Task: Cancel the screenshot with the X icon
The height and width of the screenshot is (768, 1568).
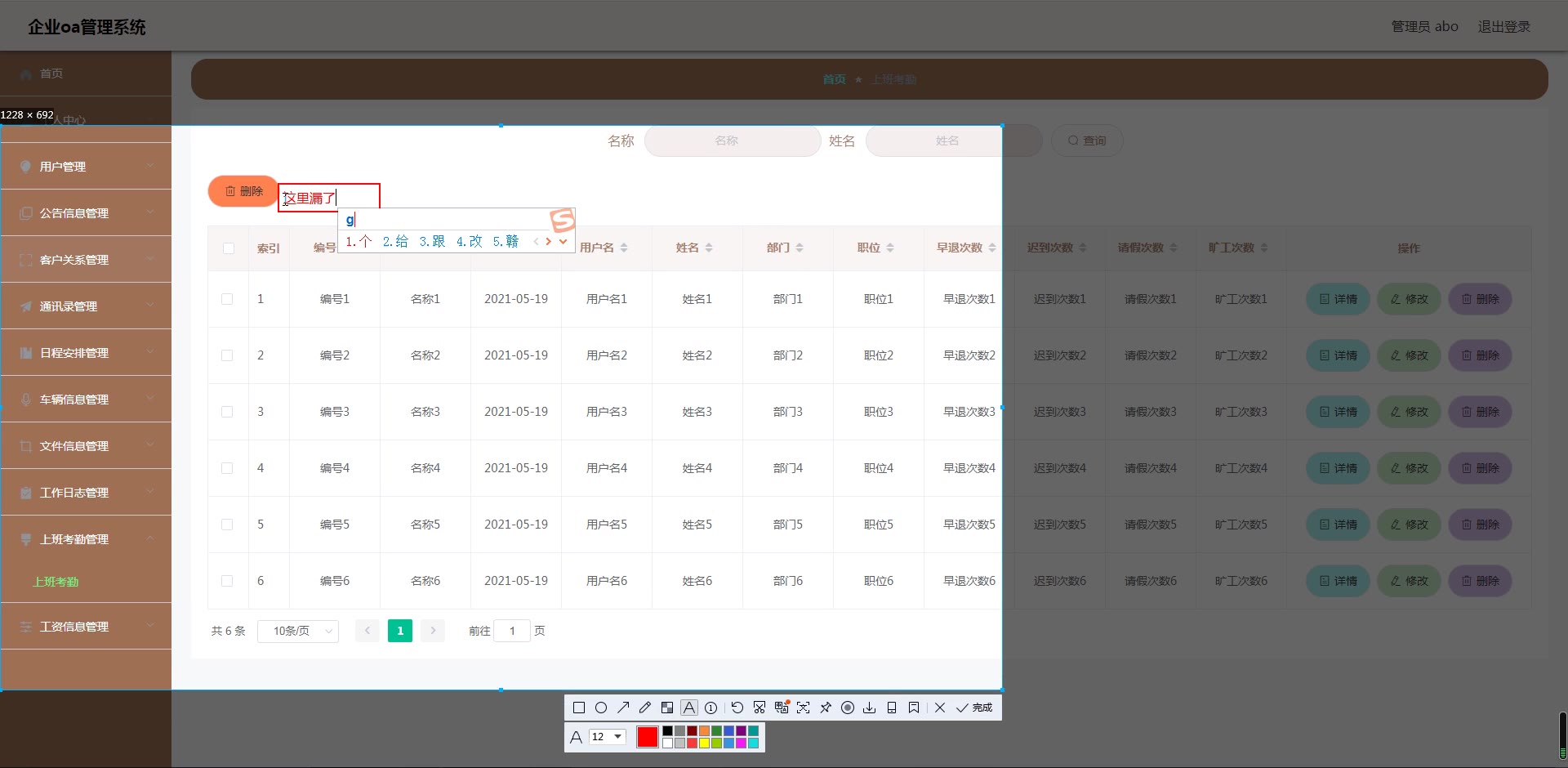Action: point(940,708)
